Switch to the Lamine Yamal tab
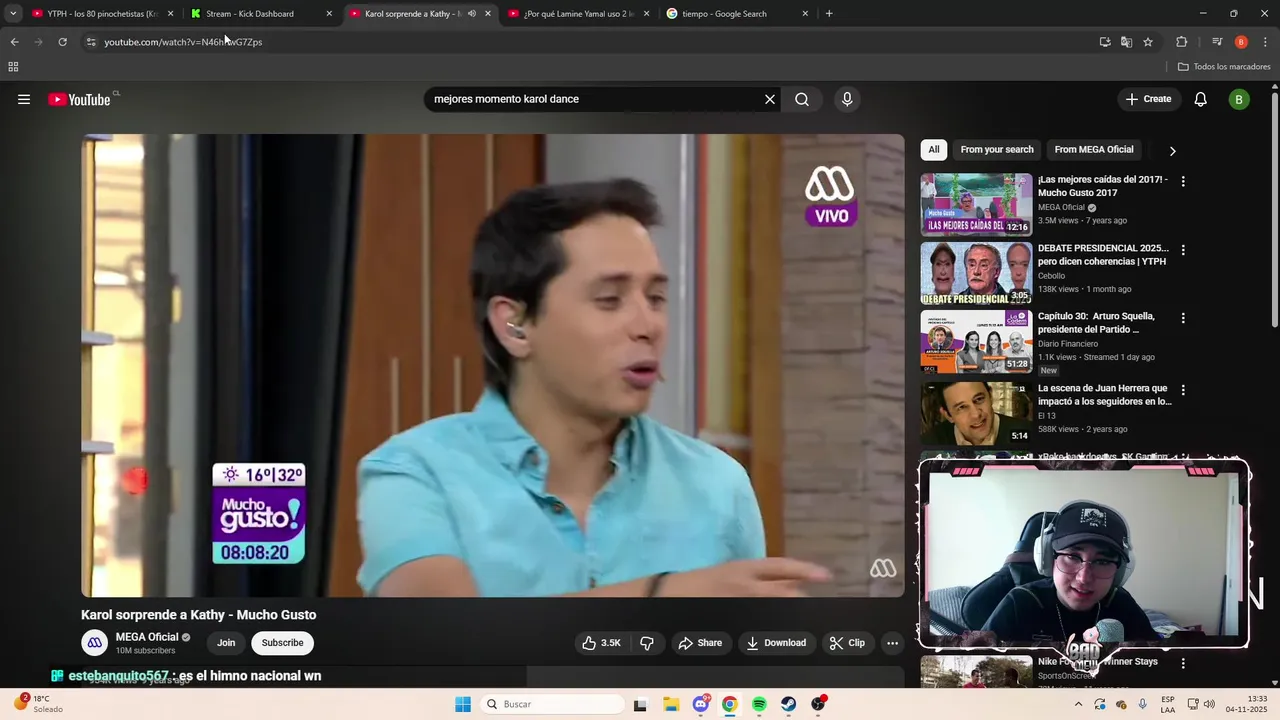Image resolution: width=1280 pixels, height=720 pixels. point(579,14)
